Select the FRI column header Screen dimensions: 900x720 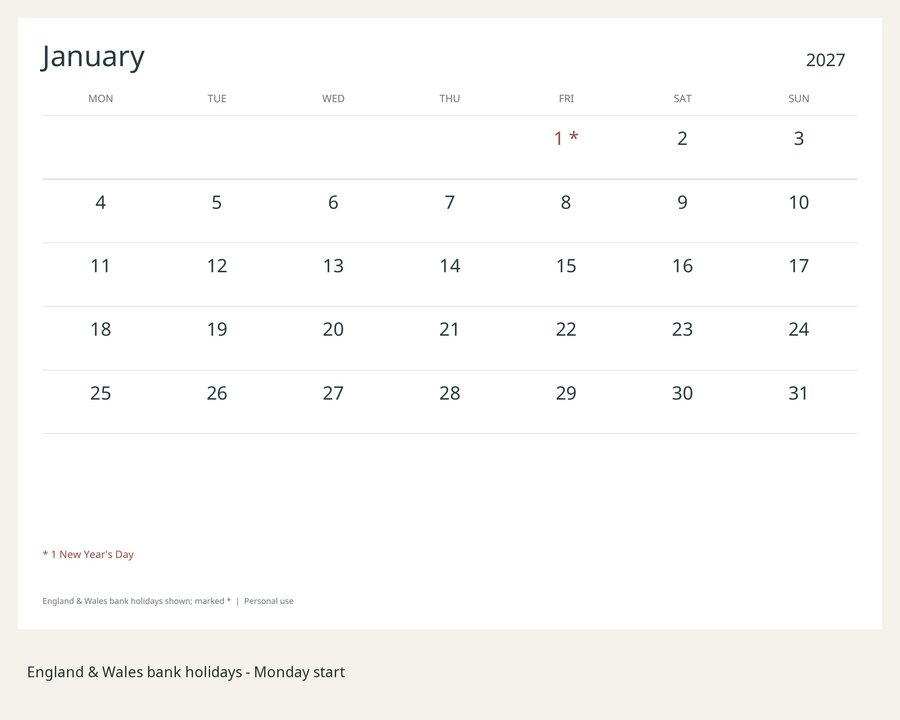coord(566,99)
